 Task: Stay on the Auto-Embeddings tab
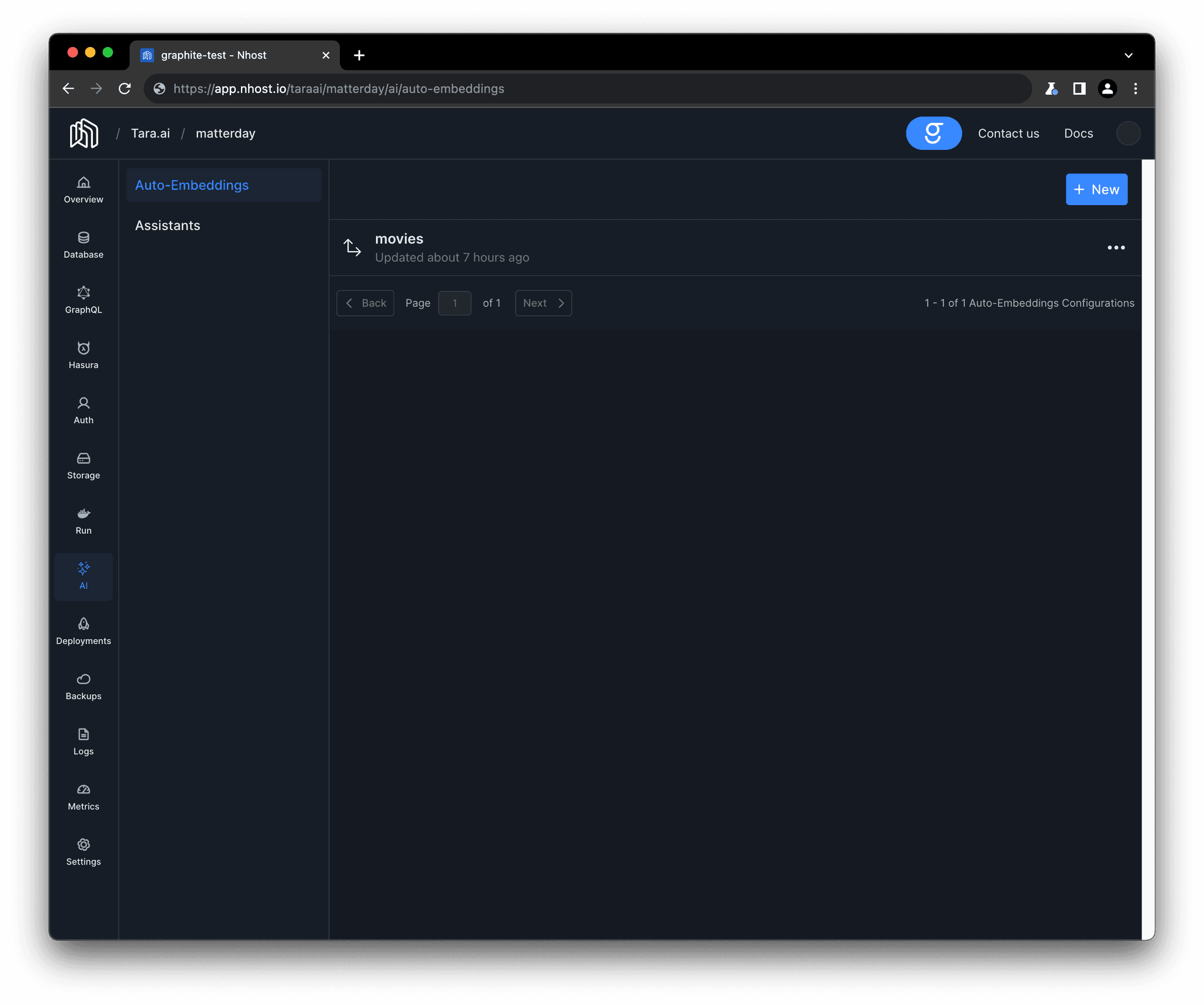click(192, 185)
